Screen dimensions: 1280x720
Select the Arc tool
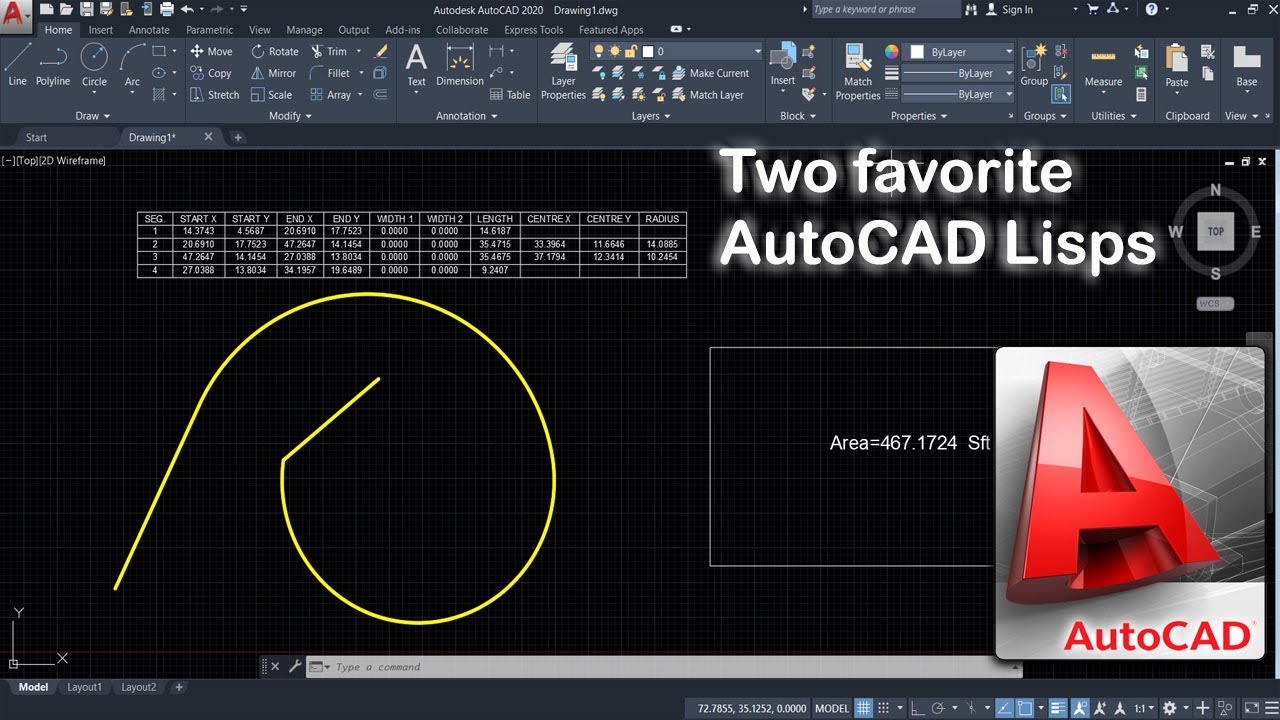(132, 66)
